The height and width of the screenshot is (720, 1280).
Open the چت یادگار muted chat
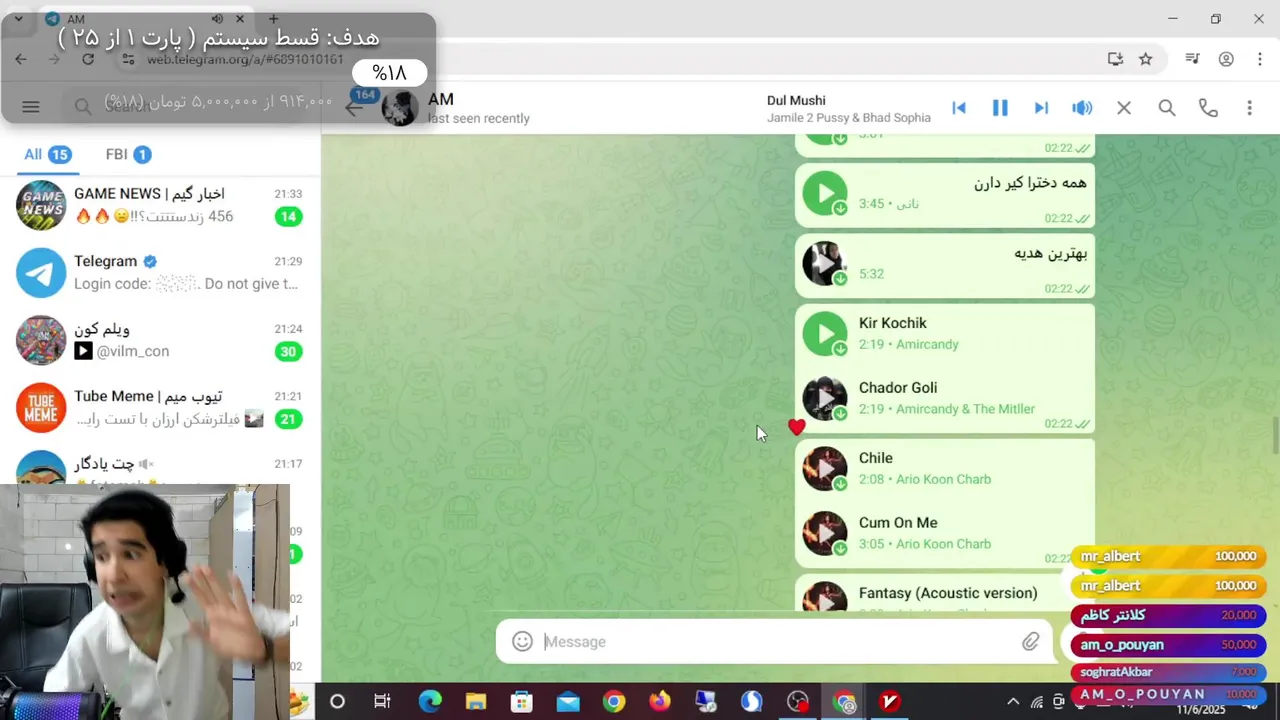(x=160, y=464)
